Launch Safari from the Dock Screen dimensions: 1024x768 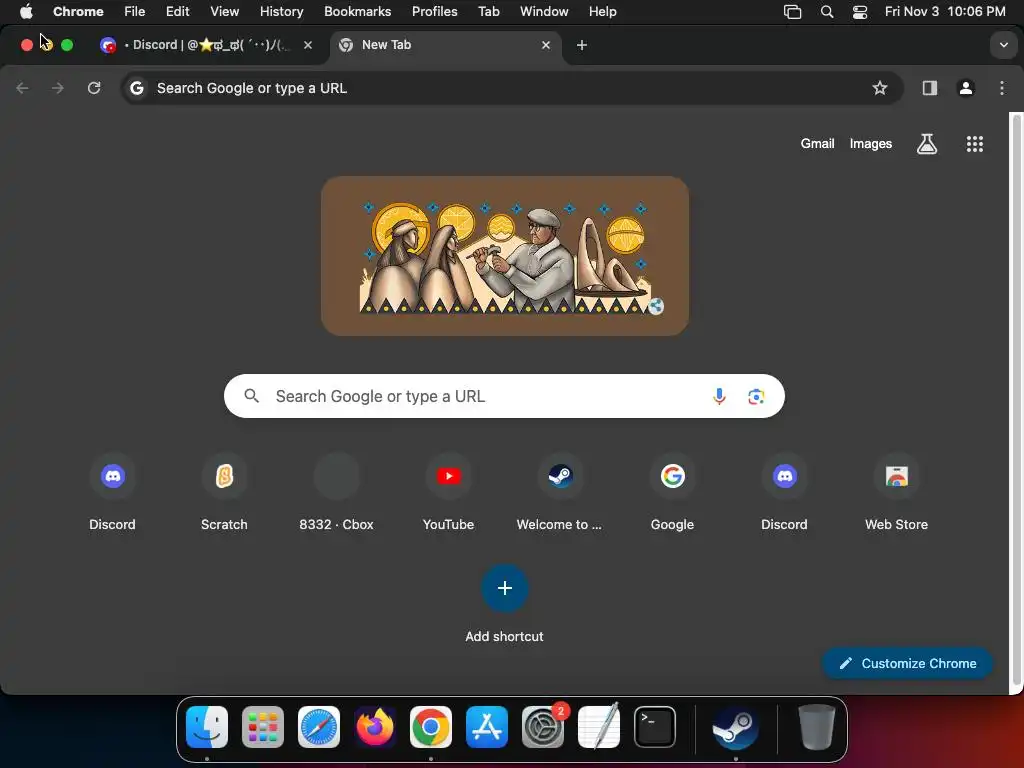(319, 727)
